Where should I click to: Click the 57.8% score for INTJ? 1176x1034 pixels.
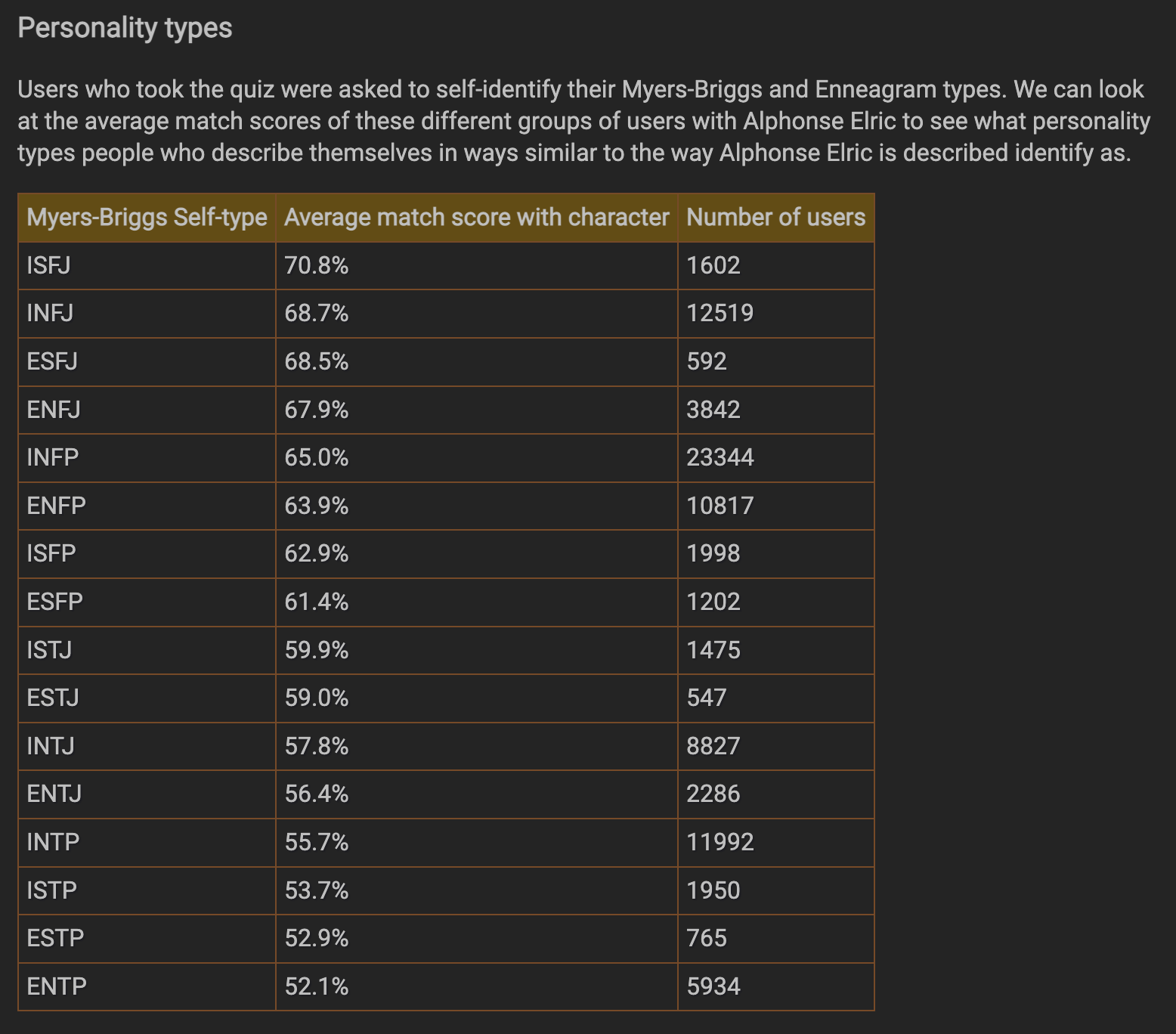[x=477, y=746]
